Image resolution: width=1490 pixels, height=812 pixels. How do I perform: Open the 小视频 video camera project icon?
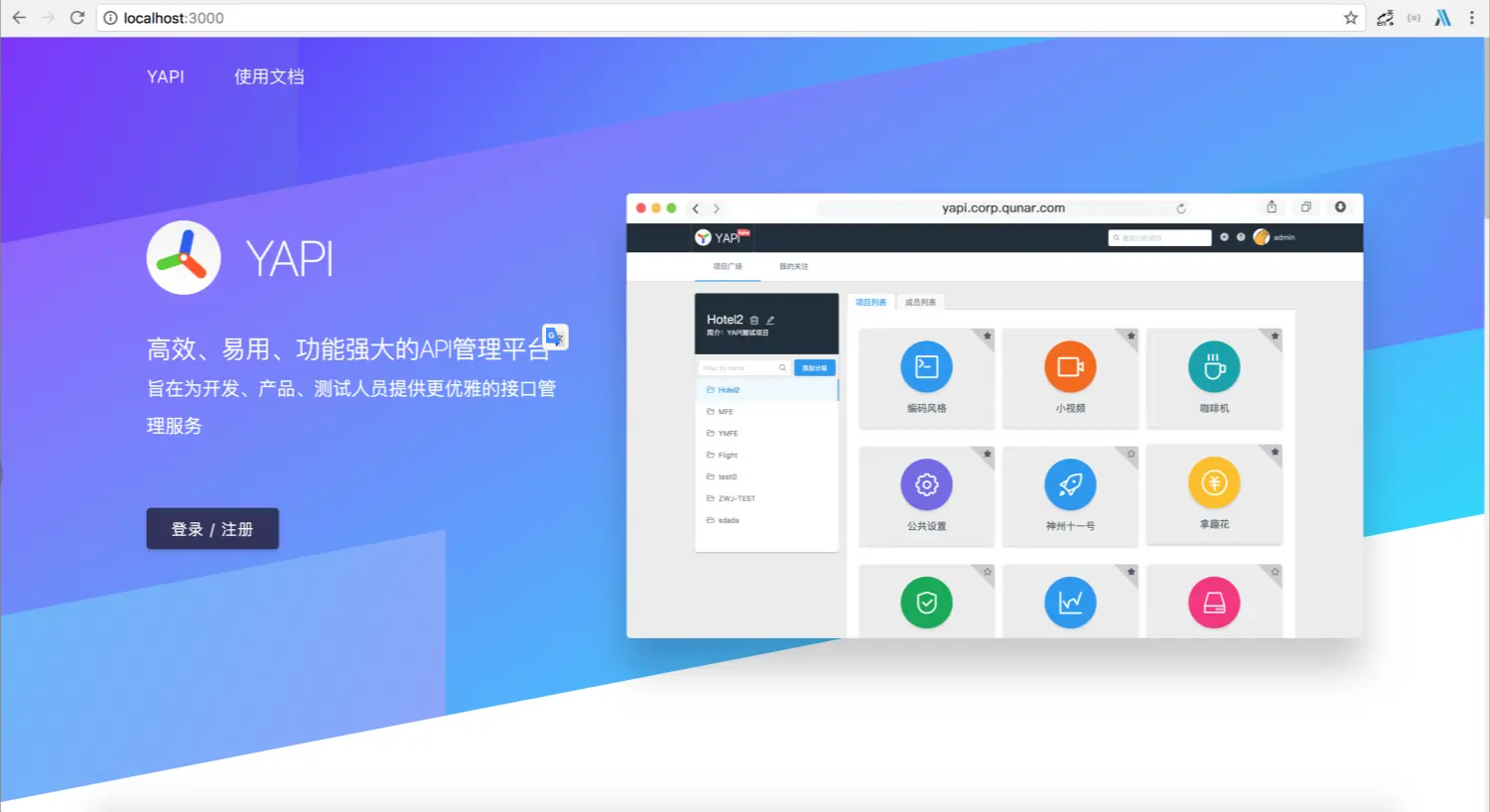pos(1070,365)
